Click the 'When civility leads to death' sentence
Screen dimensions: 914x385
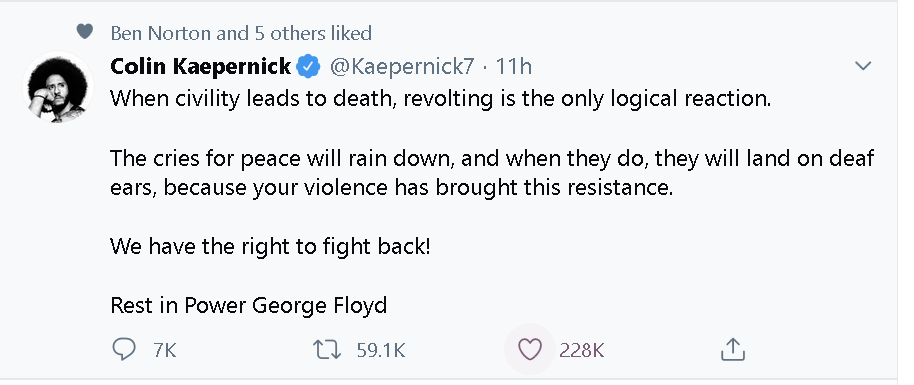(441, 99)
